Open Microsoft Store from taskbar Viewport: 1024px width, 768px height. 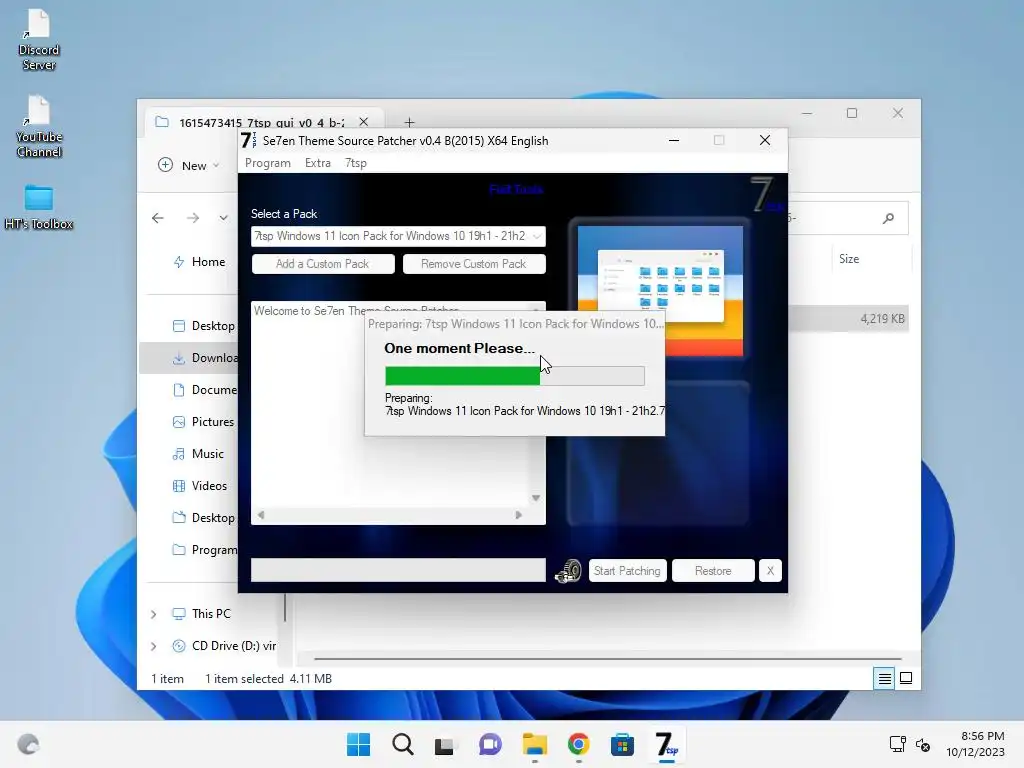[622, 744]
